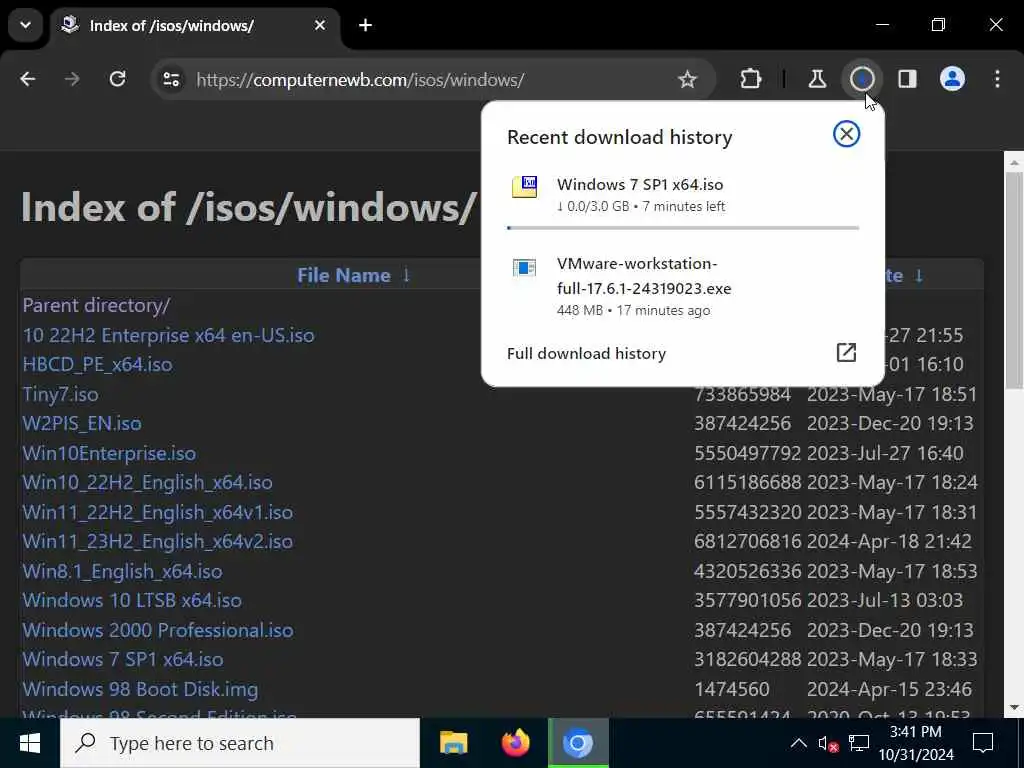Open the Parent directory link
This screenshot has height=768, width=1024.
coord(97,305)
